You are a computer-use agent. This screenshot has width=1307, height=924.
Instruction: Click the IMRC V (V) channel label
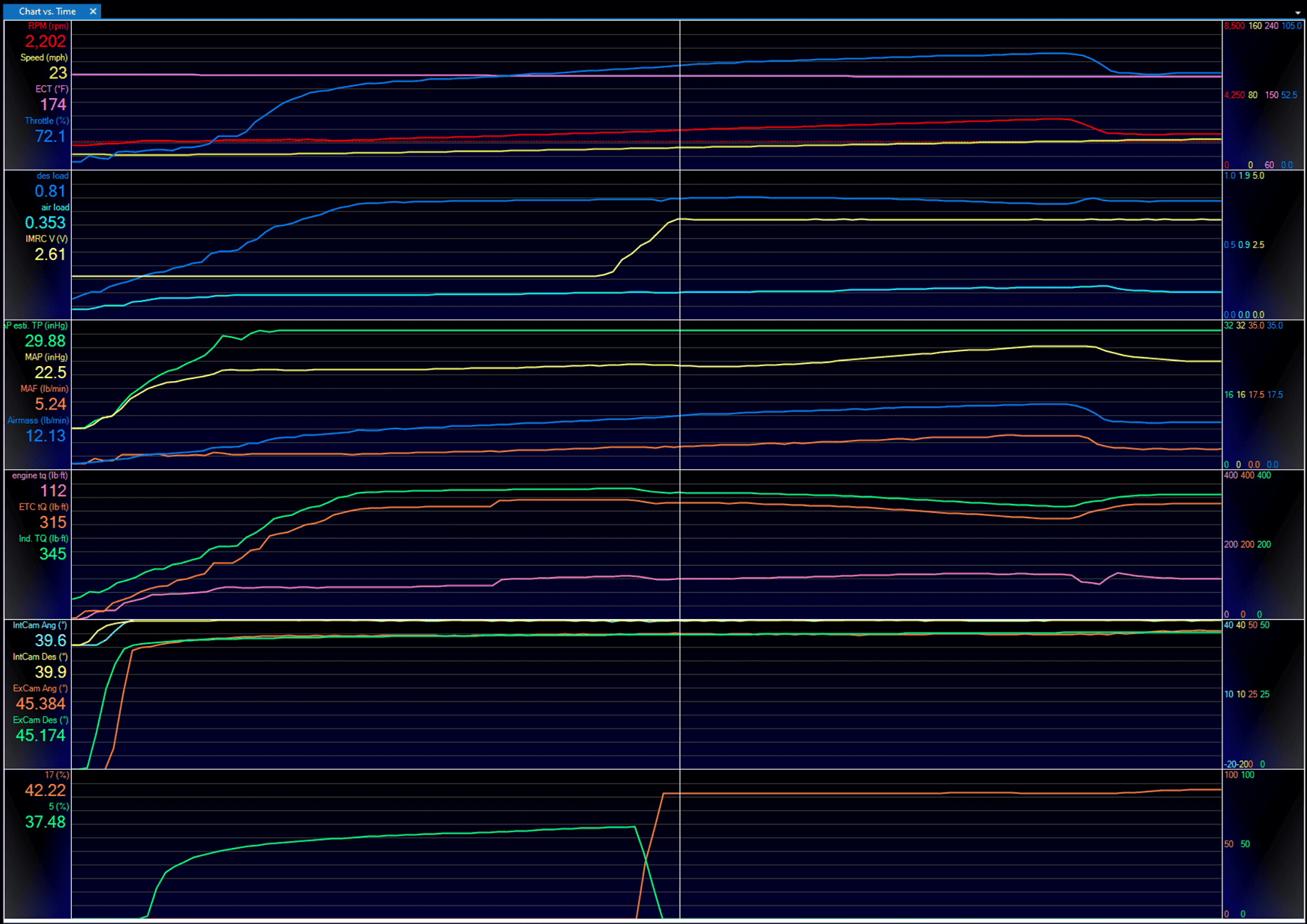coord(47,239)
